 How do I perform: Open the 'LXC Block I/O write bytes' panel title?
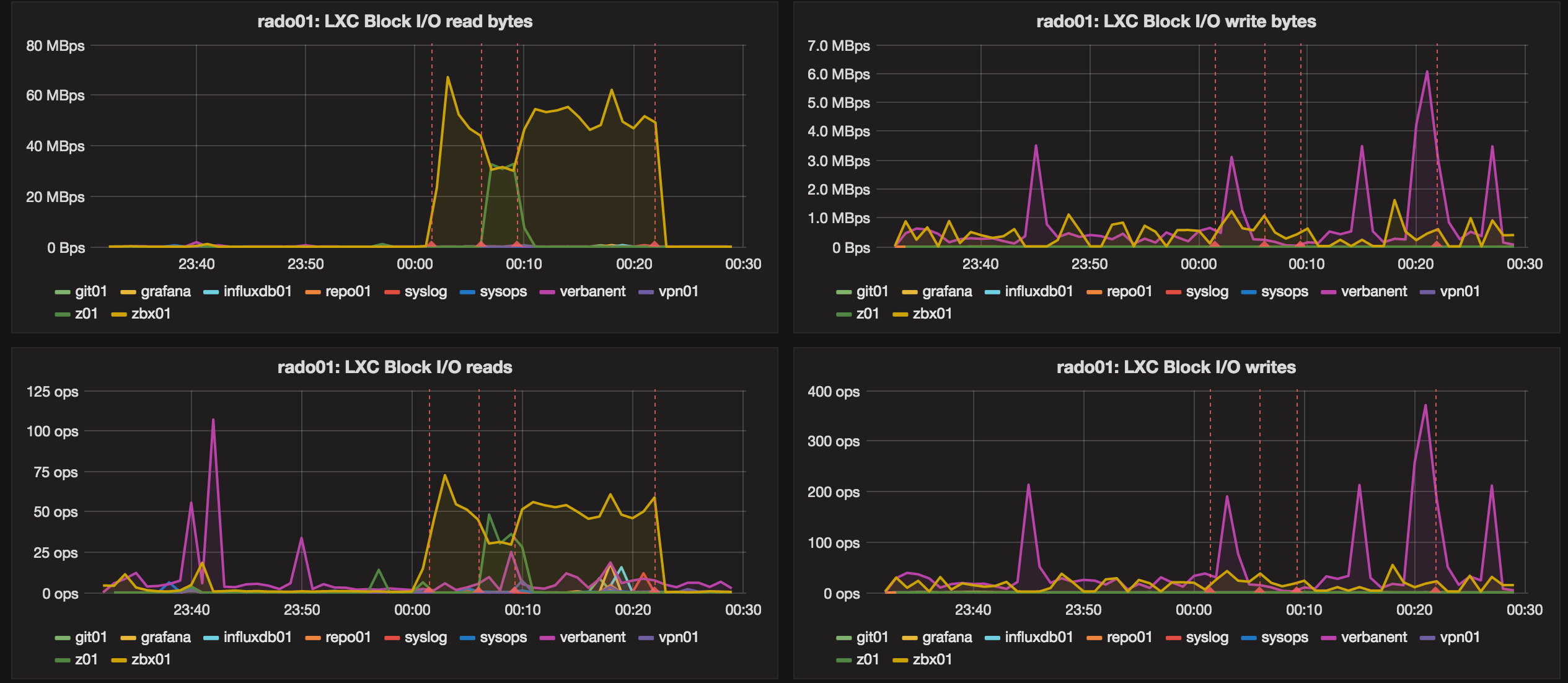click(1176, 22)
